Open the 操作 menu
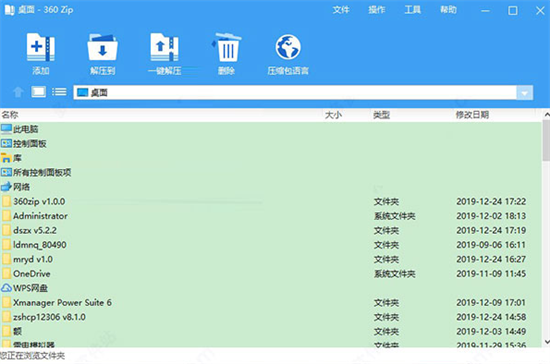 click(x=377, y=10)
